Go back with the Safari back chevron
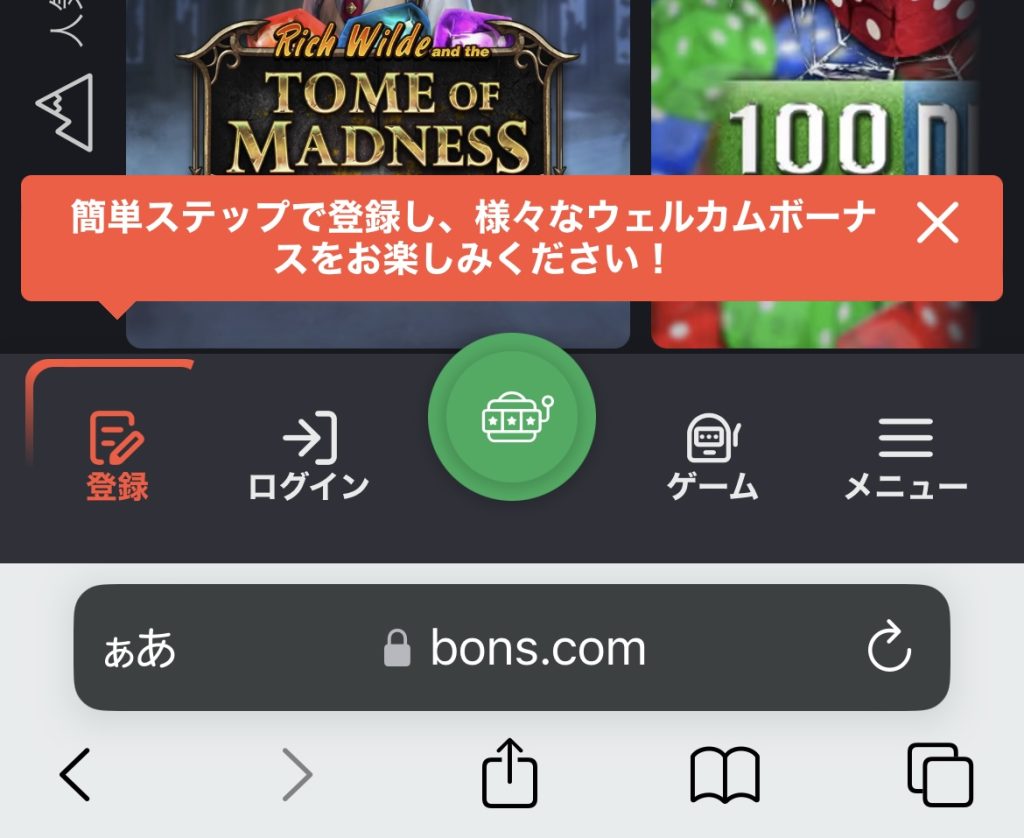This screenshot has height=838, width=1024. 75,775
